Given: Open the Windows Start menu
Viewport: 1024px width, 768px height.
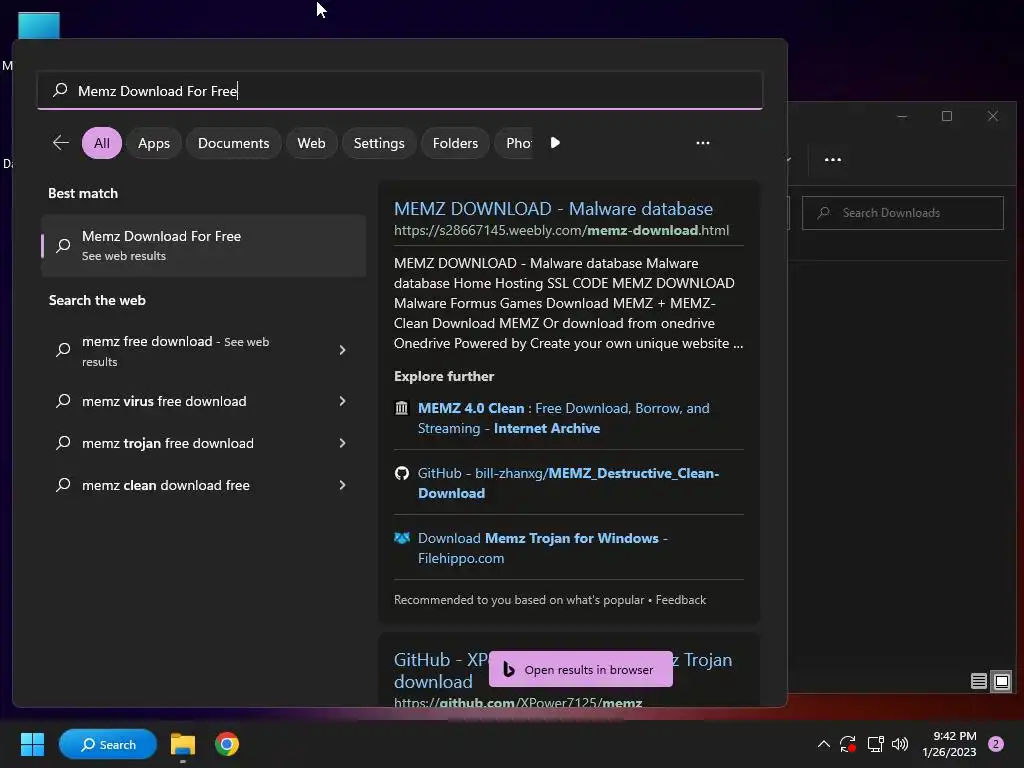Looking at the screenshot, I should coord(32,744).
